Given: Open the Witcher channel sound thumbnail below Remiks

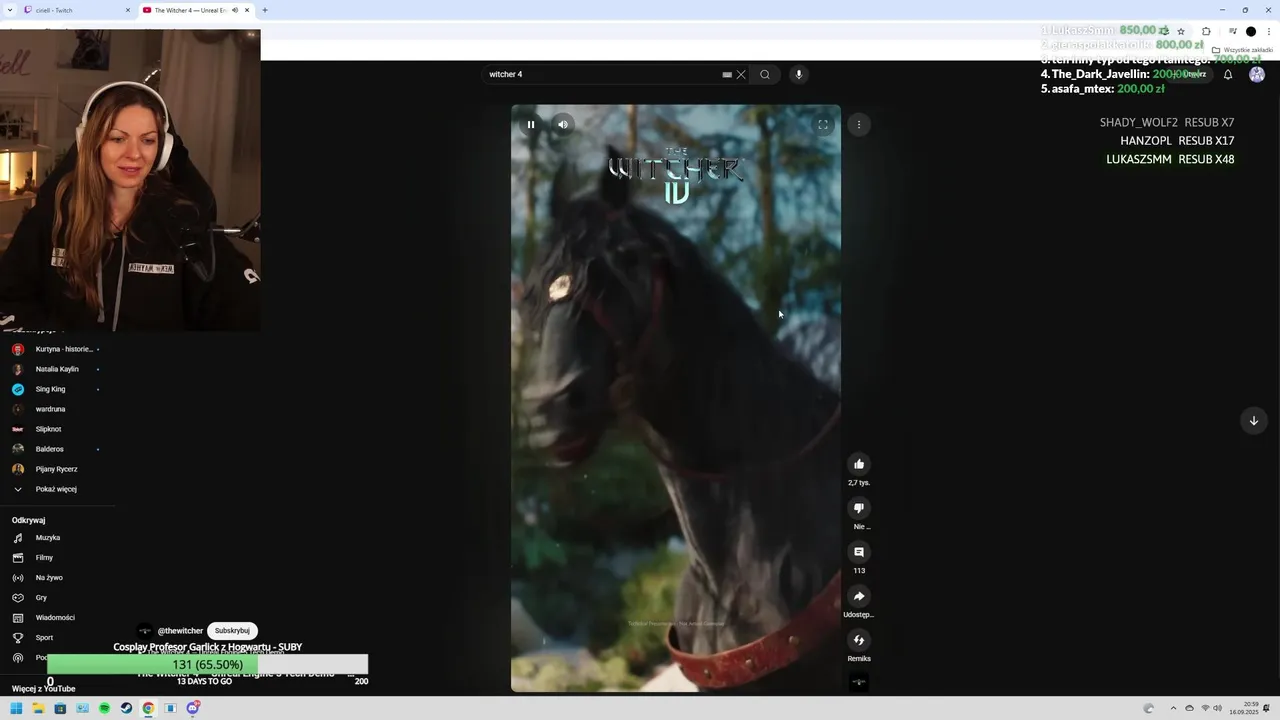Looking at the screenshot, I should pyautogui.click(x=859, y=683).
